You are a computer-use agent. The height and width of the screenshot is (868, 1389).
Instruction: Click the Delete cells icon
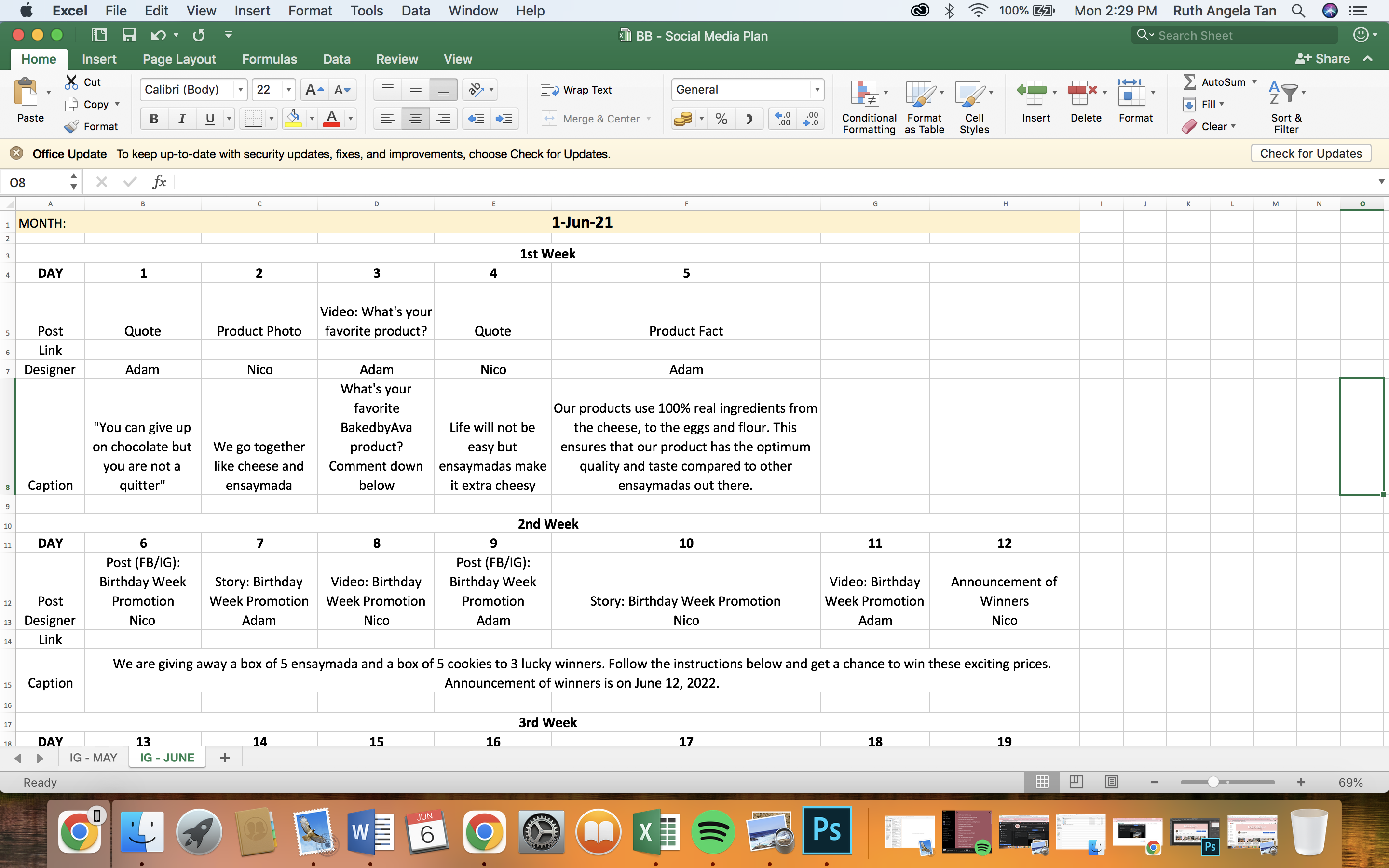click(x=1081, y=93)
